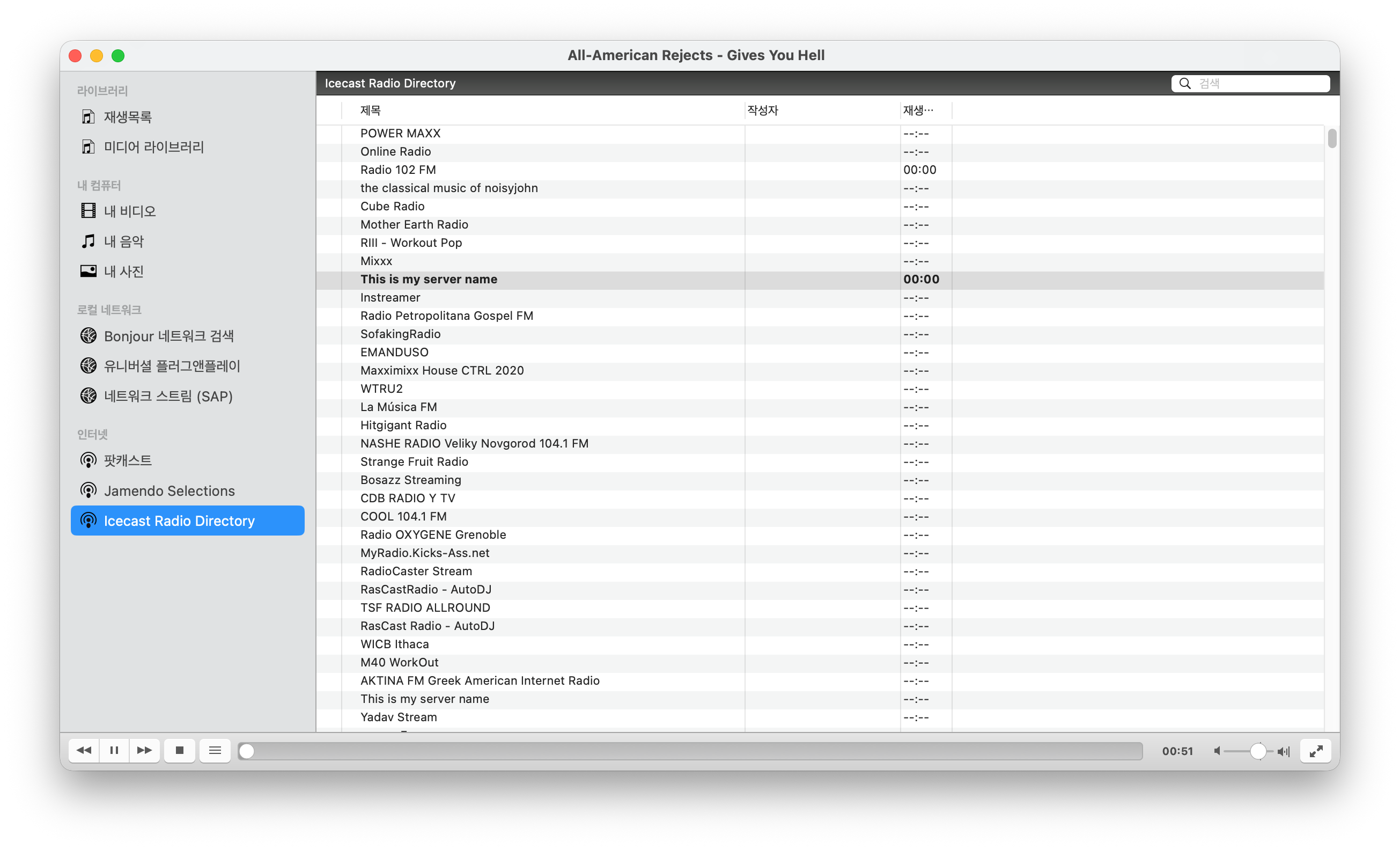Mute audio via the speaker icon

1217,751
